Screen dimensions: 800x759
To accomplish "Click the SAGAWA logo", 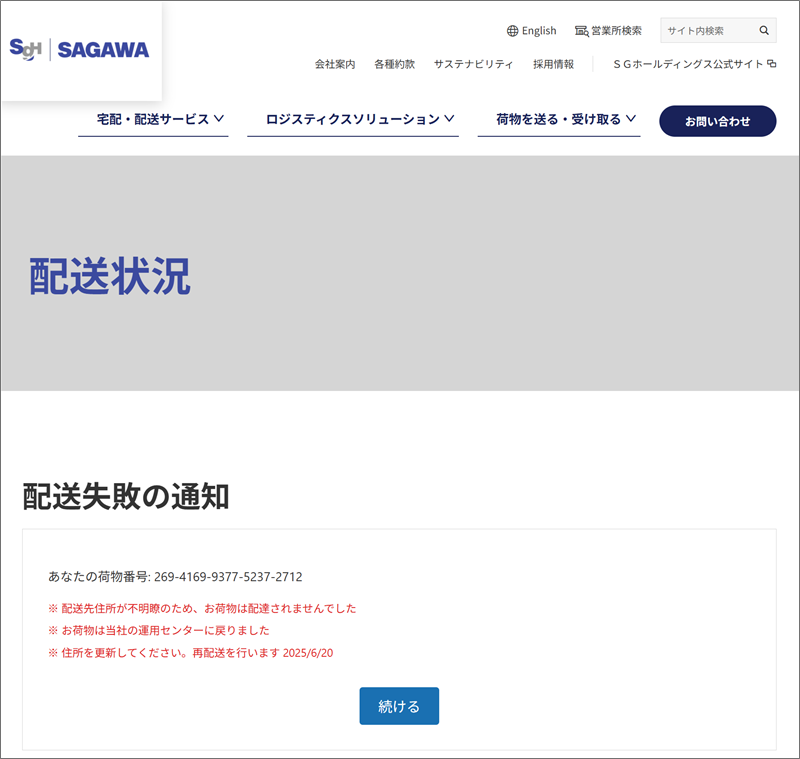I will (x=79, y=49).
